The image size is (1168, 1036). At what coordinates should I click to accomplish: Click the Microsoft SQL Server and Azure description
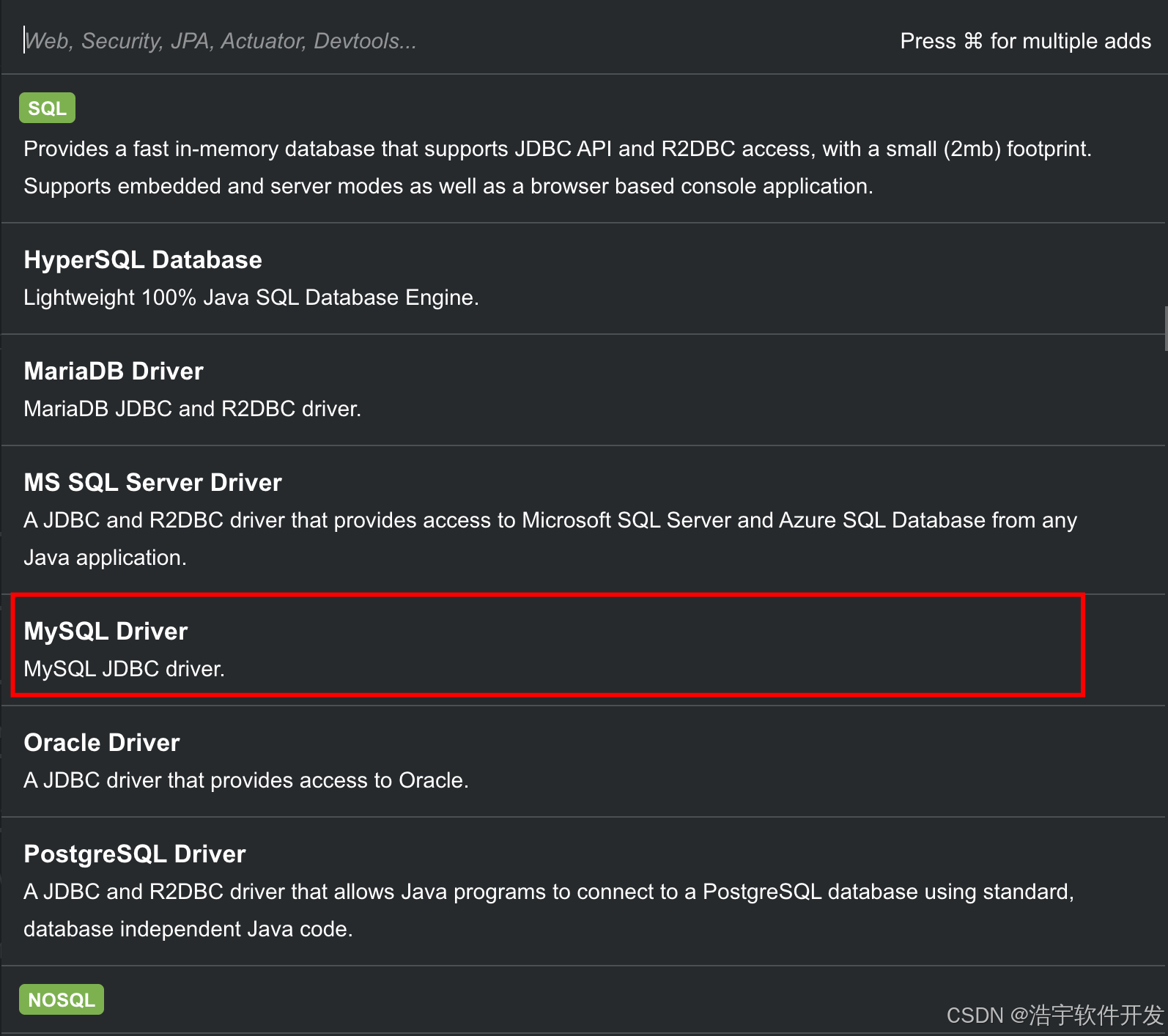[x=550, y=539]
